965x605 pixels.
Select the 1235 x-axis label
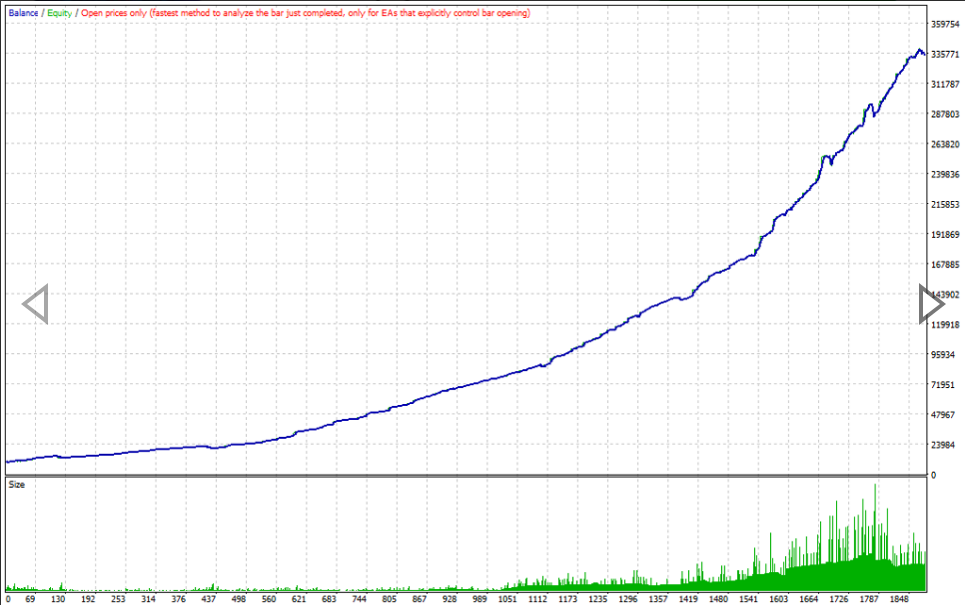(598, 599)
